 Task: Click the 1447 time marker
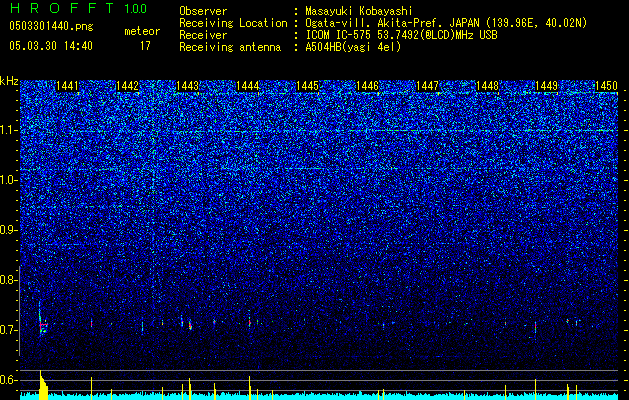click(x=428, y=86)
